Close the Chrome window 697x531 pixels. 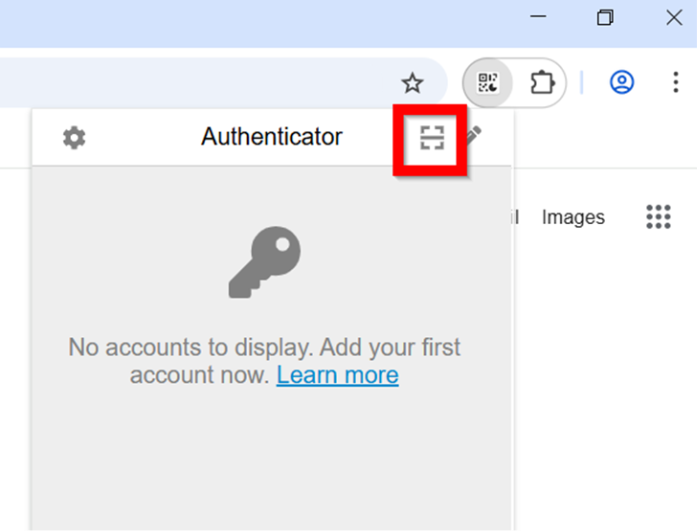coord(673,18)
